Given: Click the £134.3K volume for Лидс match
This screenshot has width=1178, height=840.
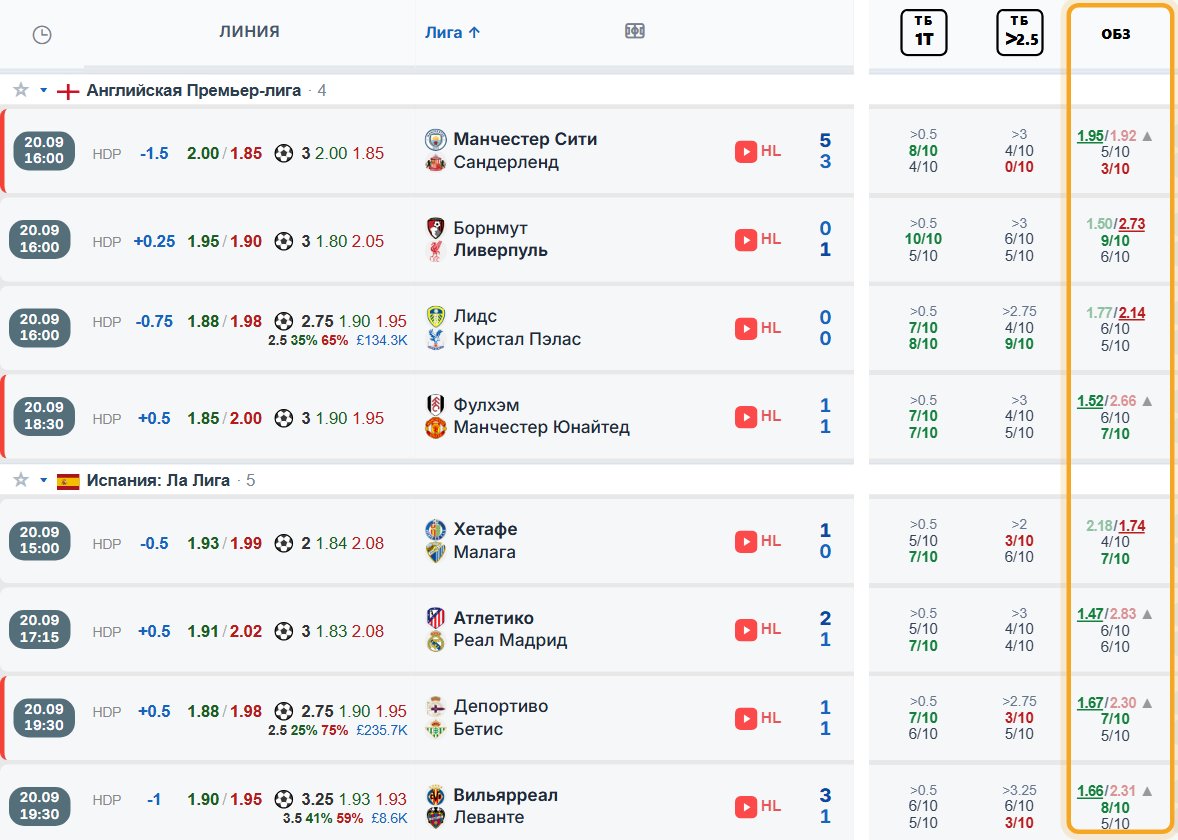Looking at the screenshot, I should coord(382,340).
